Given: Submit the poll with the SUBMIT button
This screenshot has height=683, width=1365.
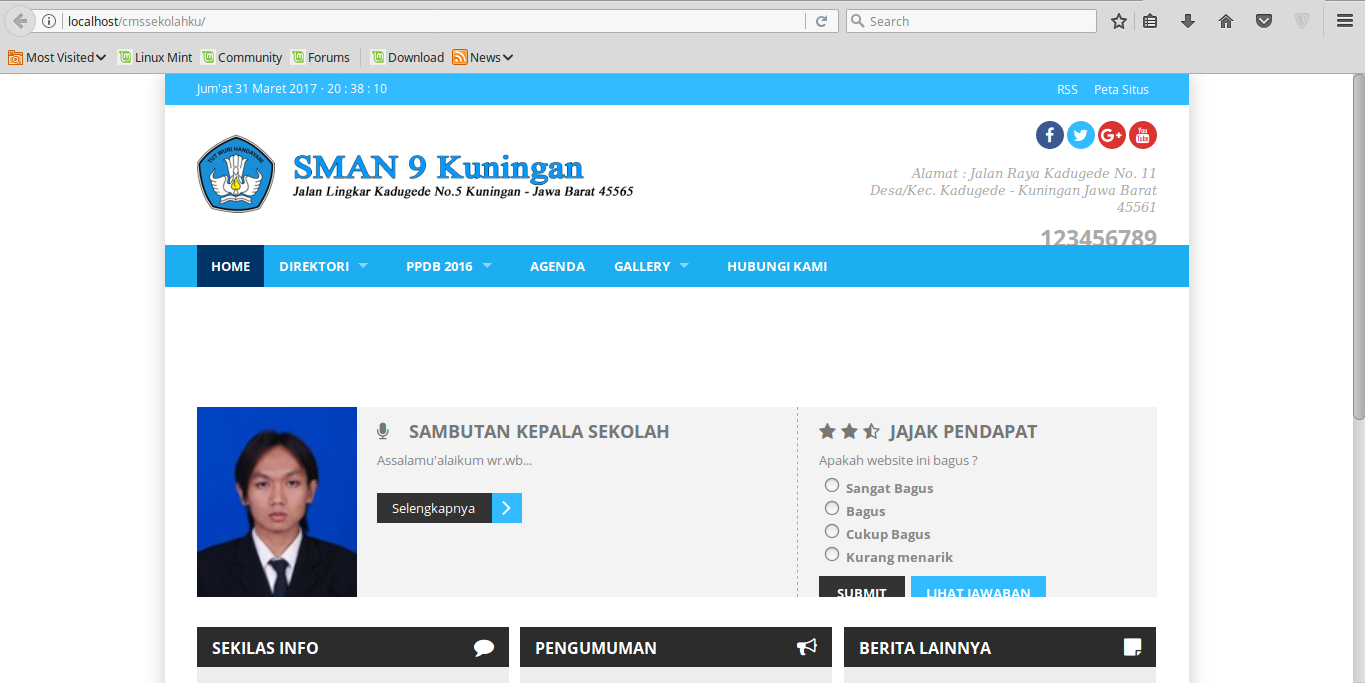Looking at the screenshot, I should 861,591.
